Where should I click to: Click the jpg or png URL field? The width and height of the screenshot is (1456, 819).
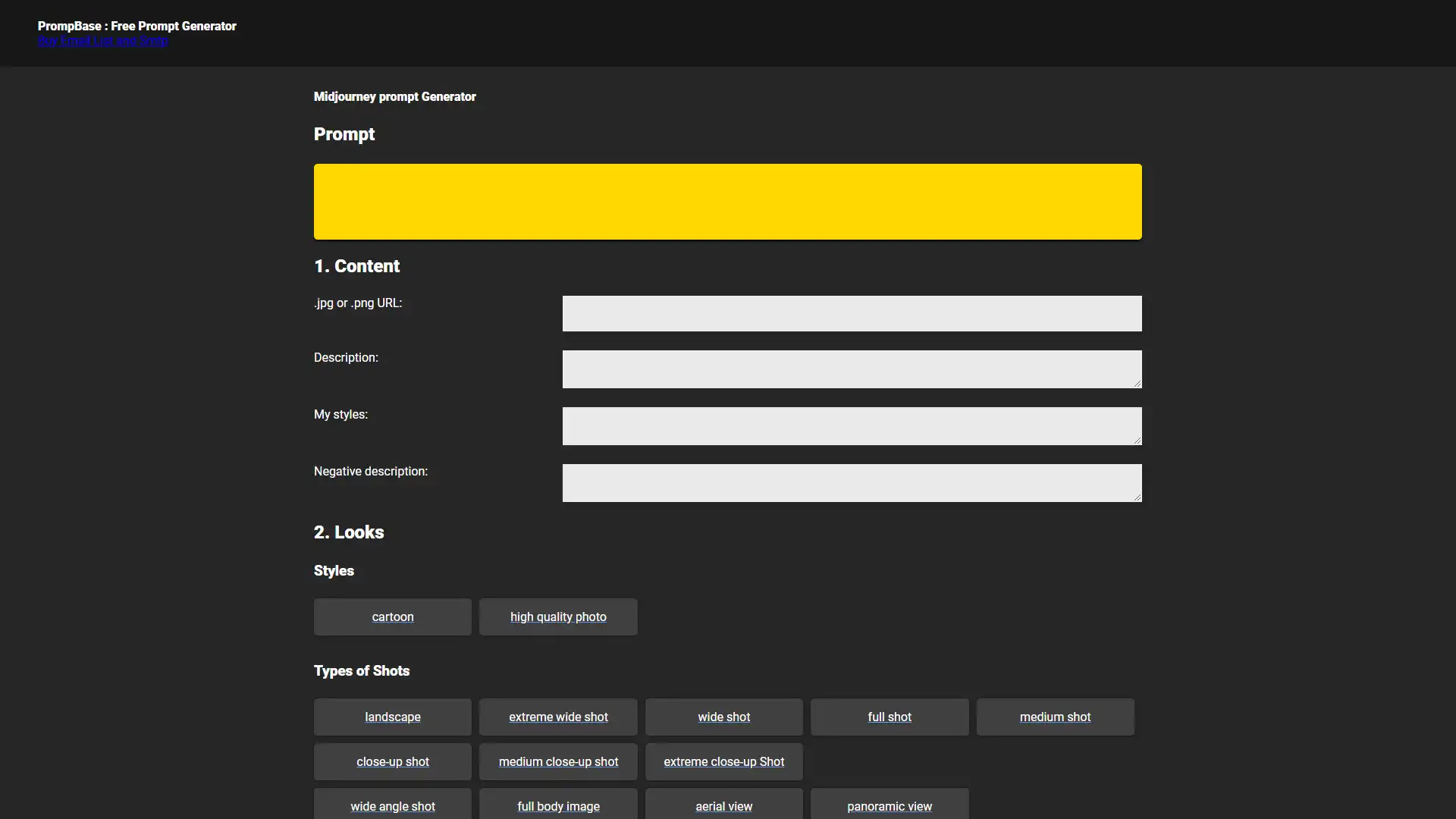852,312
